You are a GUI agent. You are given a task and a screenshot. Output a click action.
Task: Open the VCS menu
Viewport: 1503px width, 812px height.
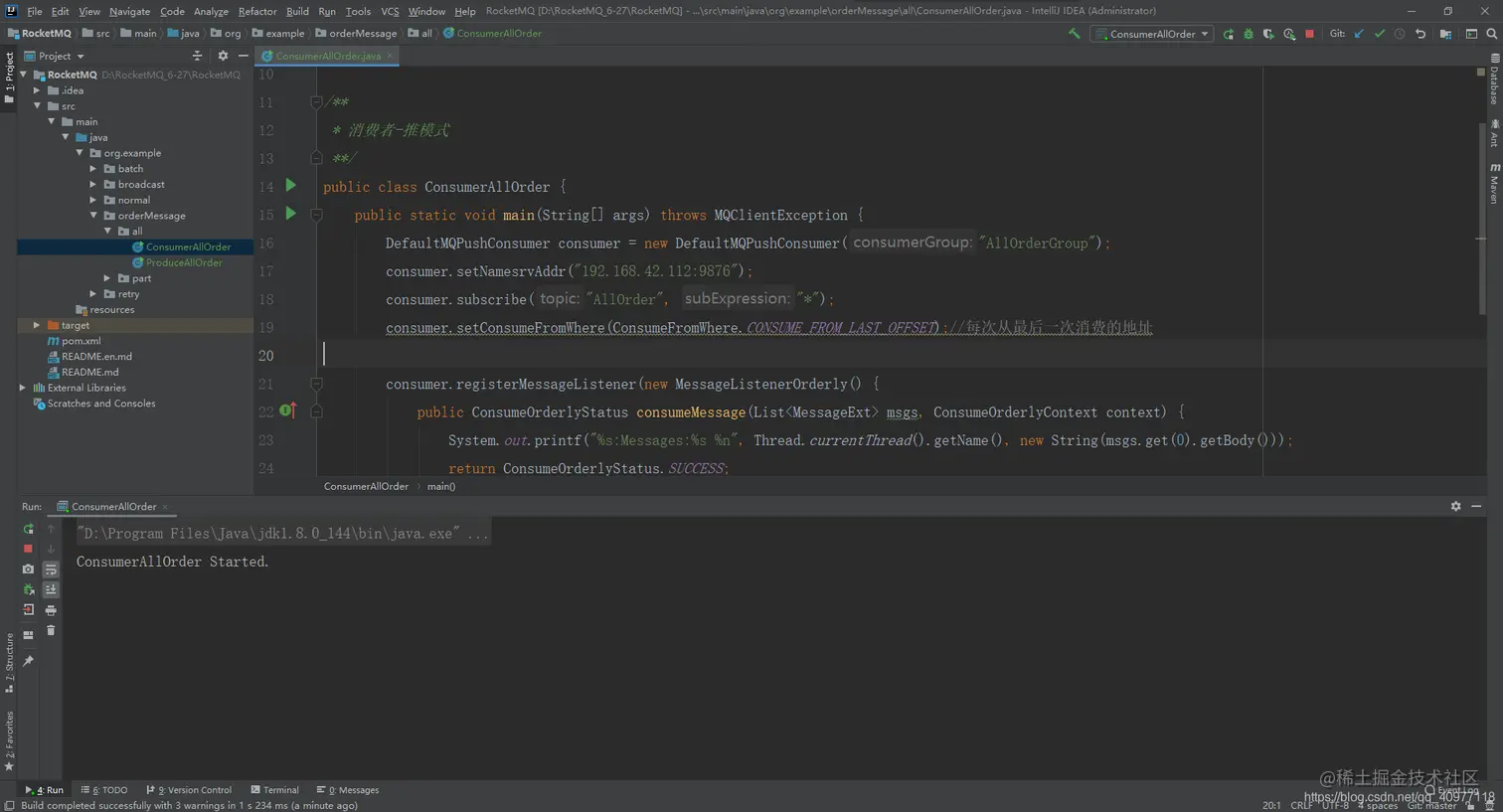coord(390,11)
